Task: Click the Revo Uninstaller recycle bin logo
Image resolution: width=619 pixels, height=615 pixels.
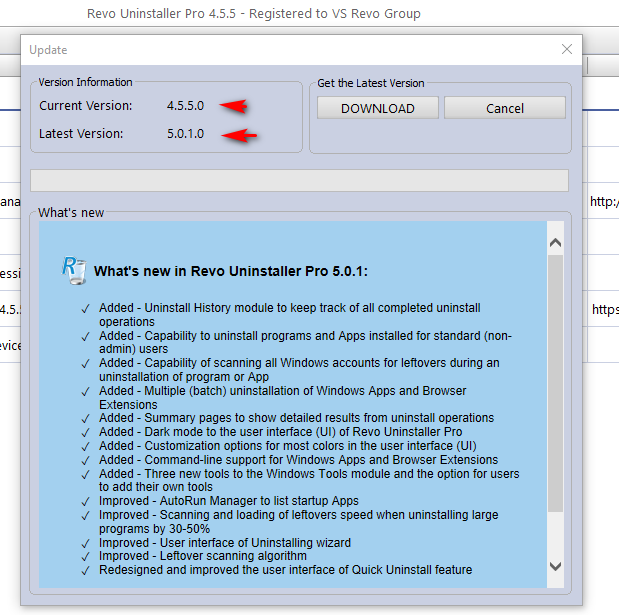Action: point(74,270)
